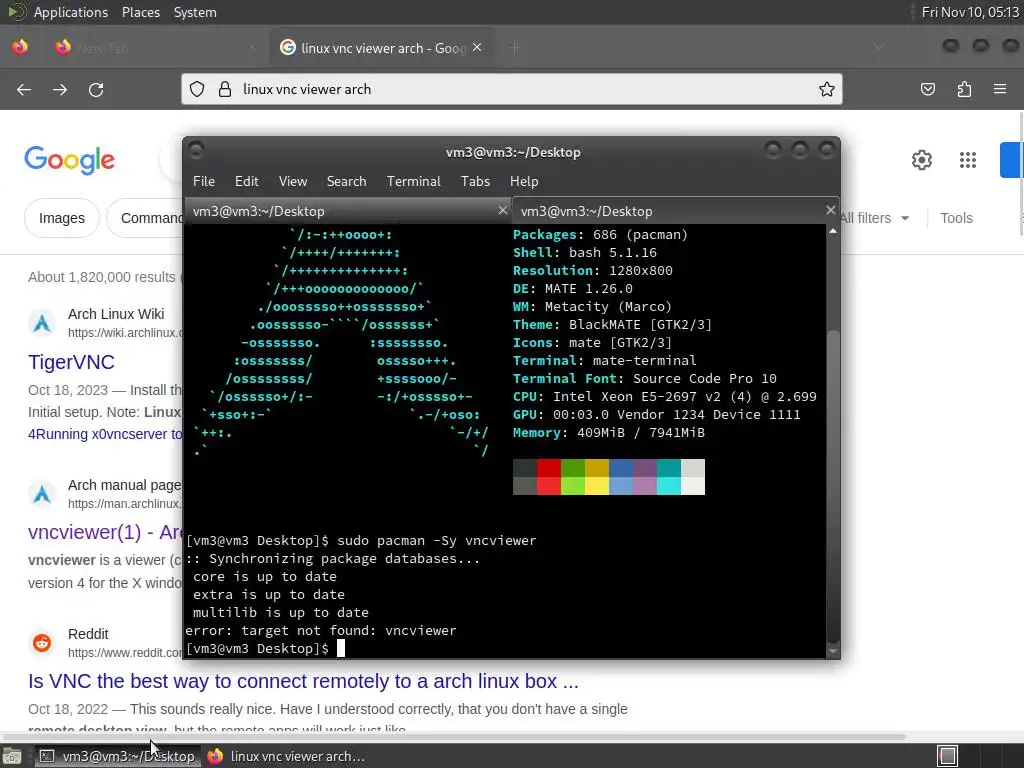Click 'Memory: 409MiB / 7941MiB' line

609,432
